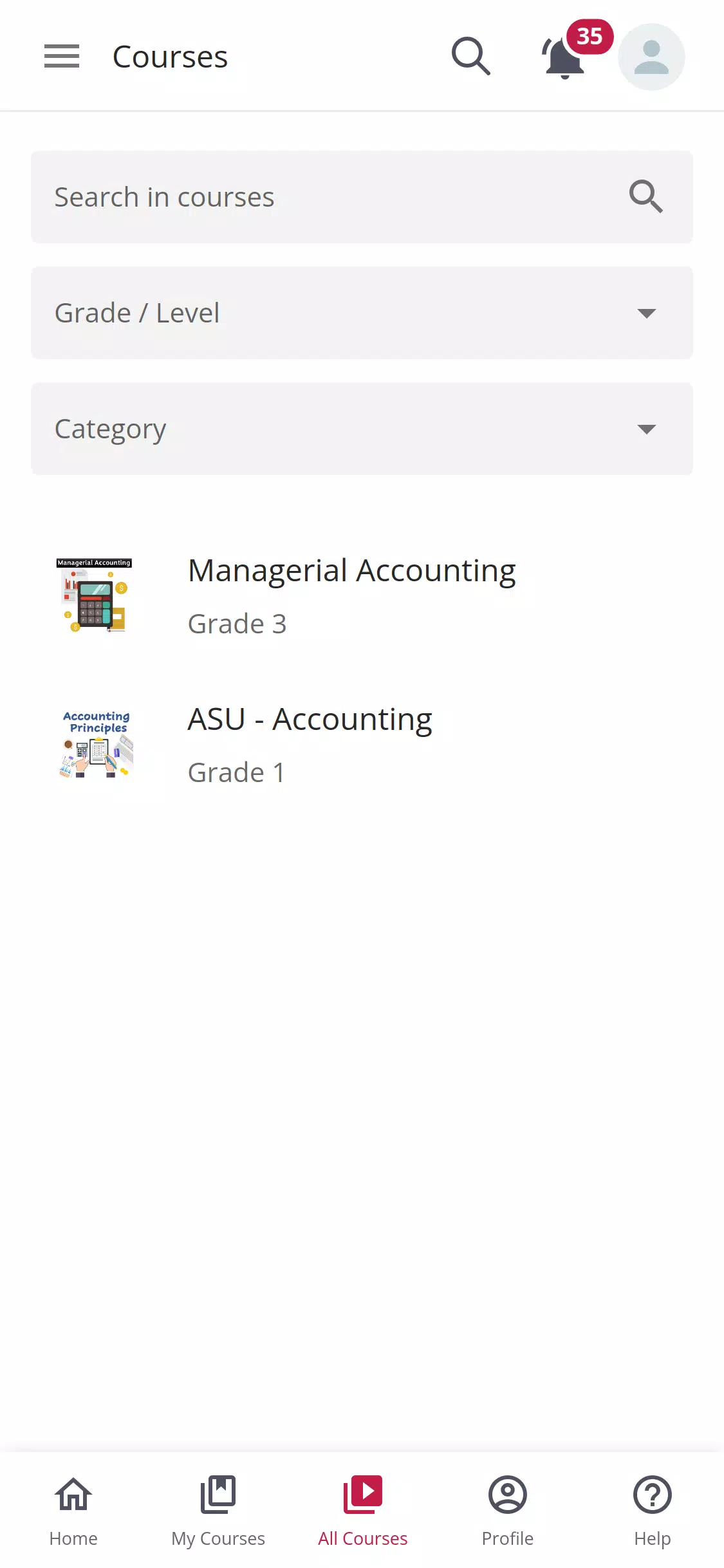
Task: Click the magnifier inside course search box
Action: pyautogui.click(x=645, y=196)
